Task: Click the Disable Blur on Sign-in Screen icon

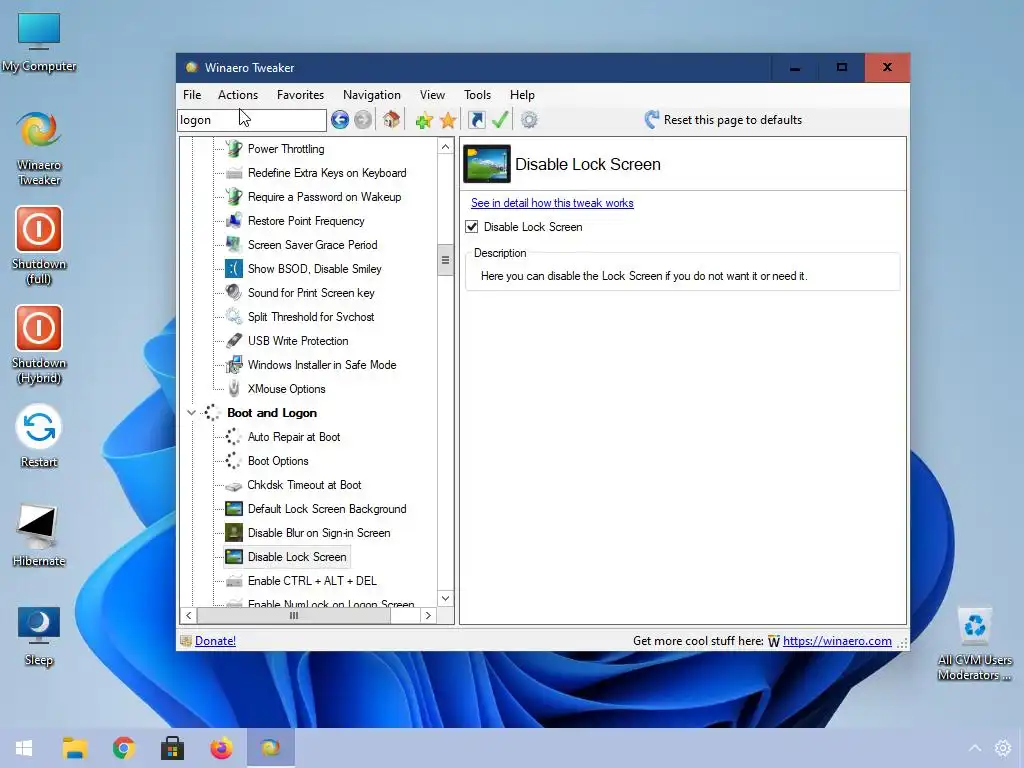Action: point(234,533)
